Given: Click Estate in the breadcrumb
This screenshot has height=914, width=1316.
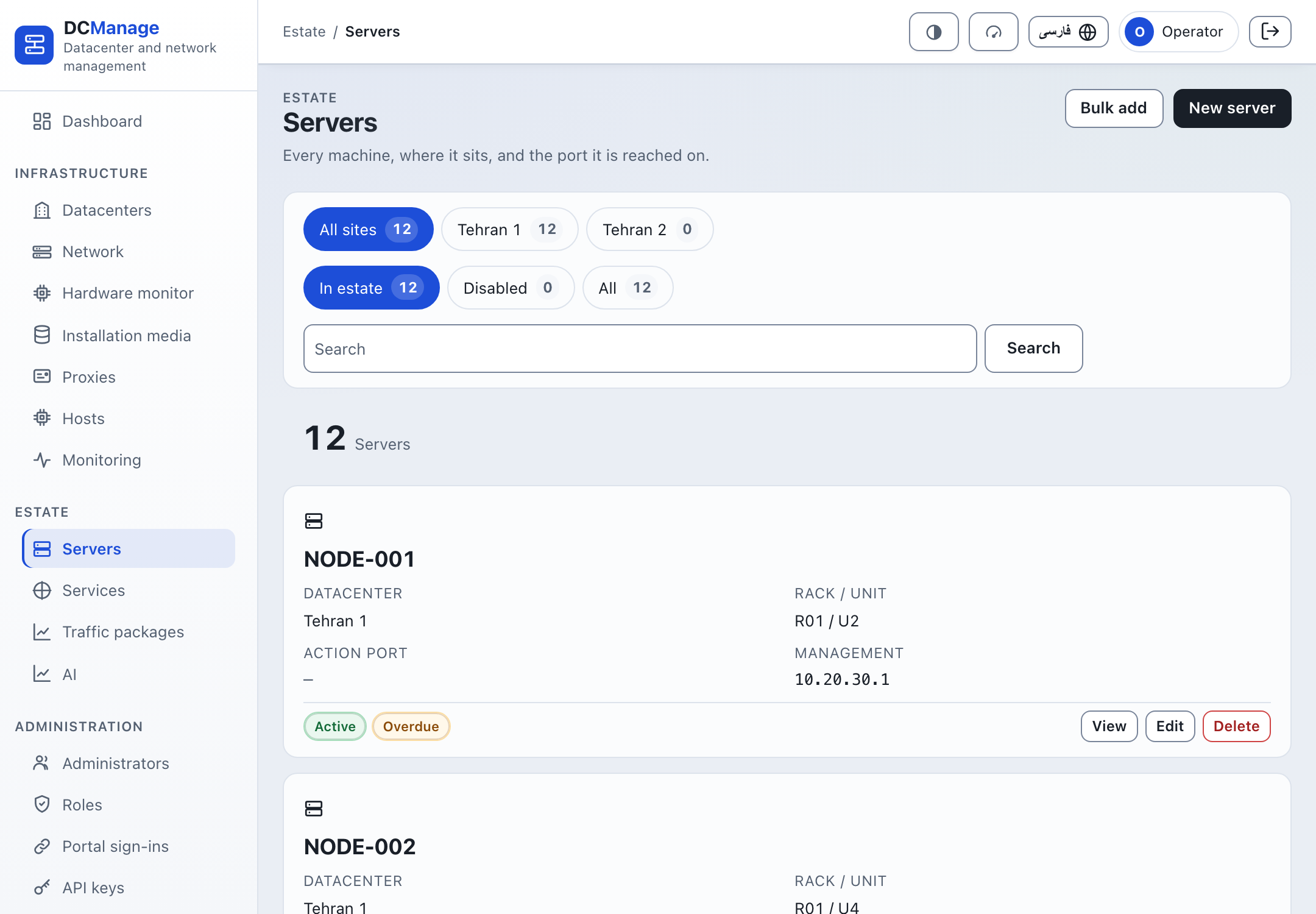Looking at the screenshot, I should (x=304, y=32).
